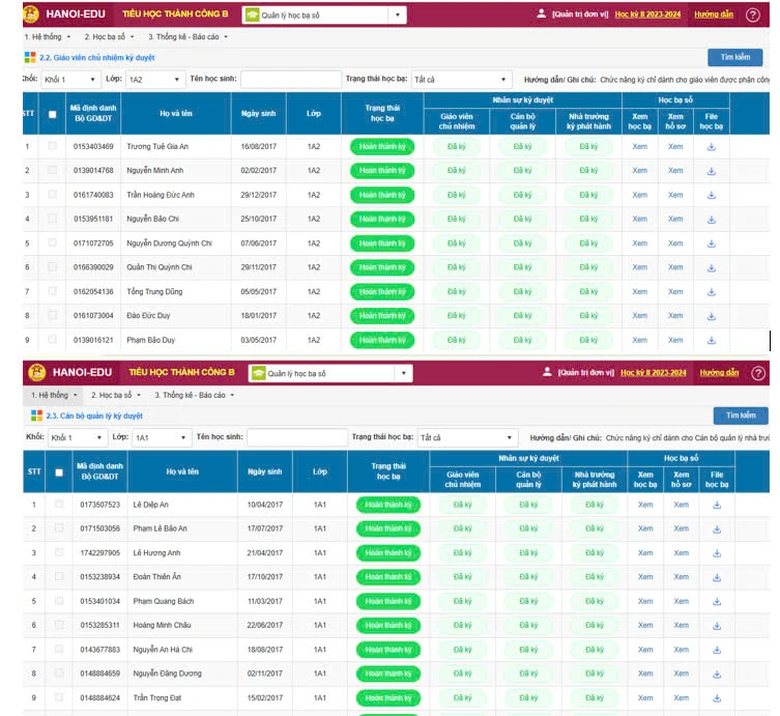This screenshot has height=716, width=780.
Task: Select the checkbox for Phạm Lê Bảo An
Action: point(59,529)
